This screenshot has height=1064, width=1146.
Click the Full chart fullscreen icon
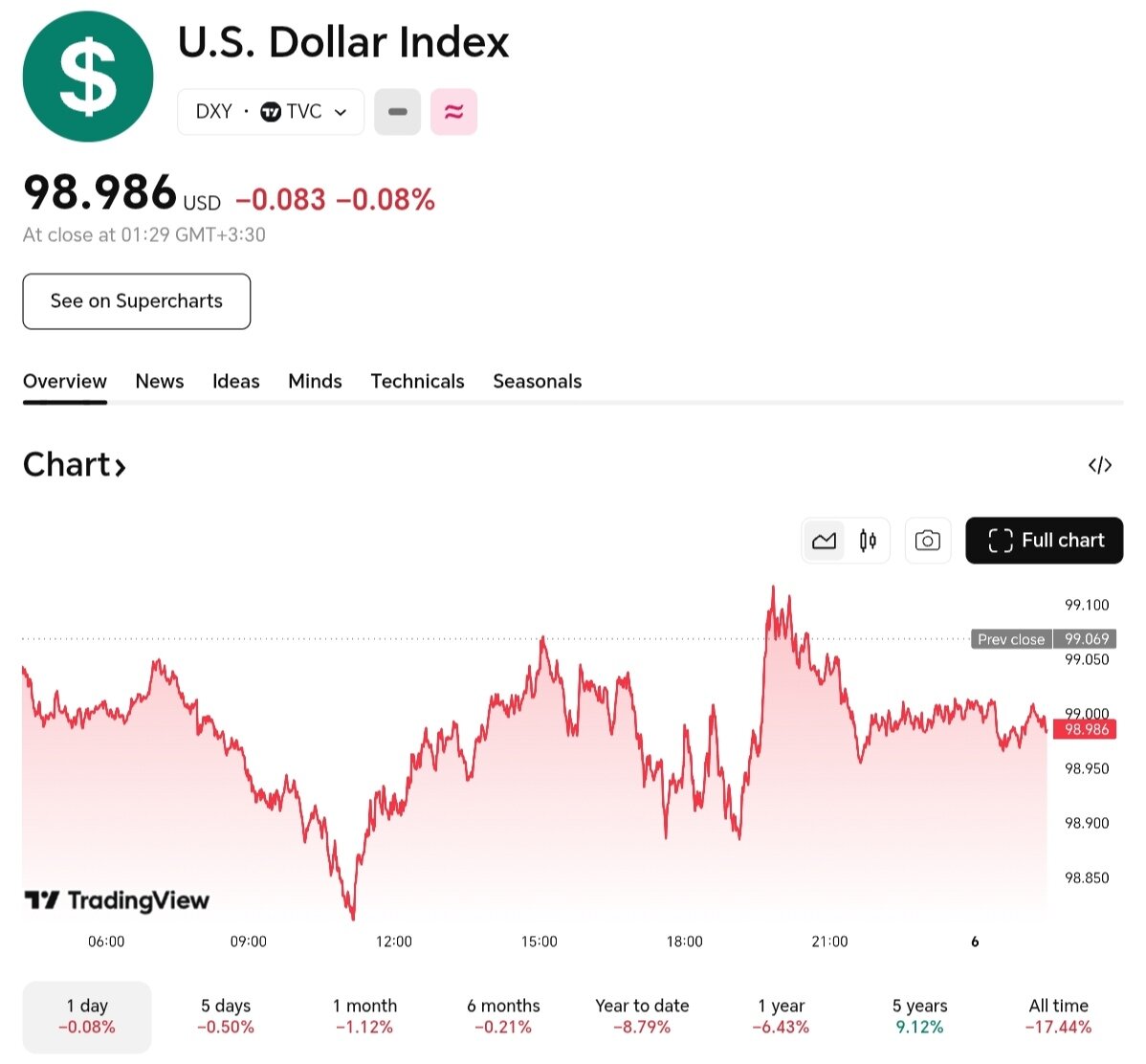(x=999, y=540)
